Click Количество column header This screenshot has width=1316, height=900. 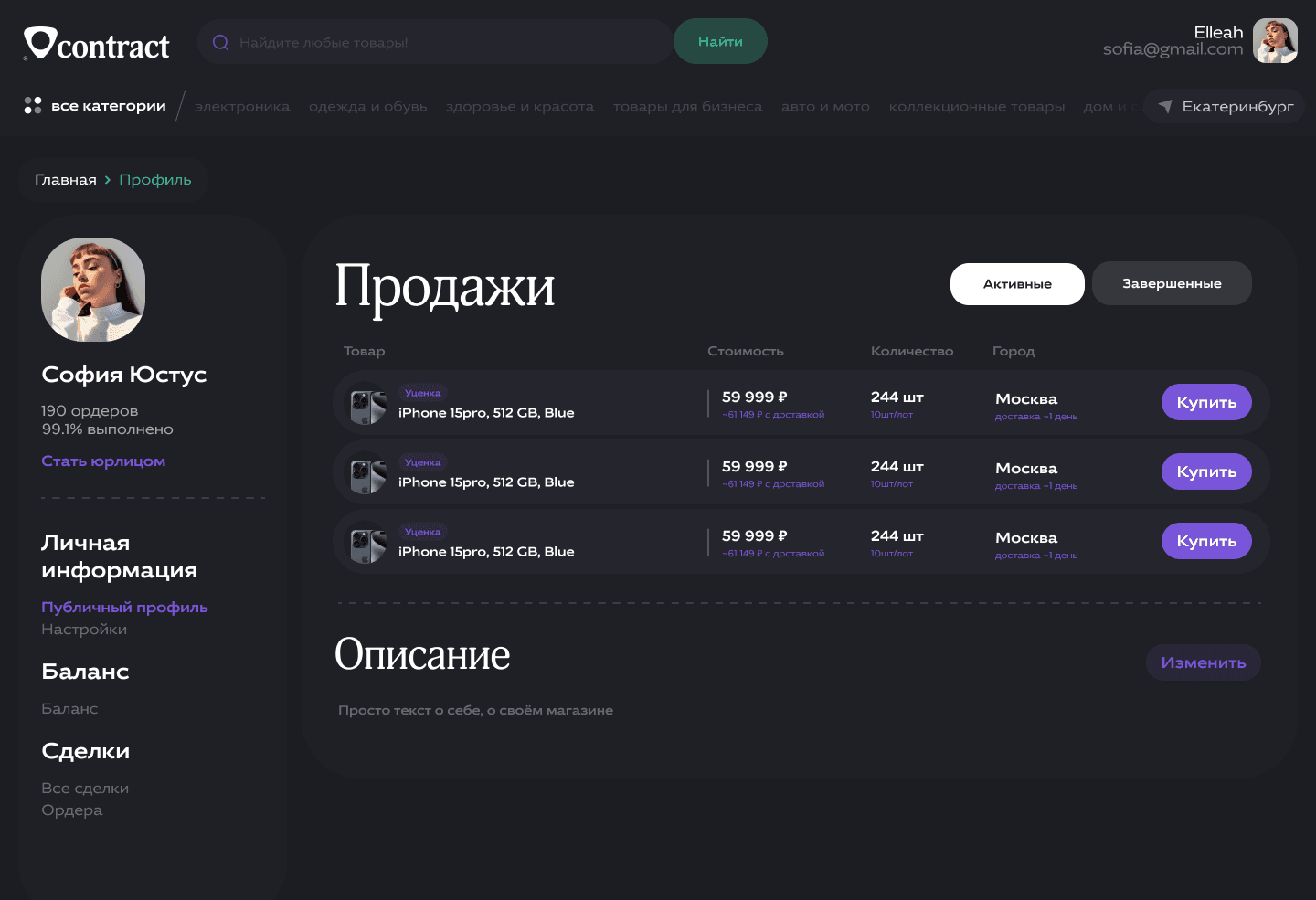(912, 352)
